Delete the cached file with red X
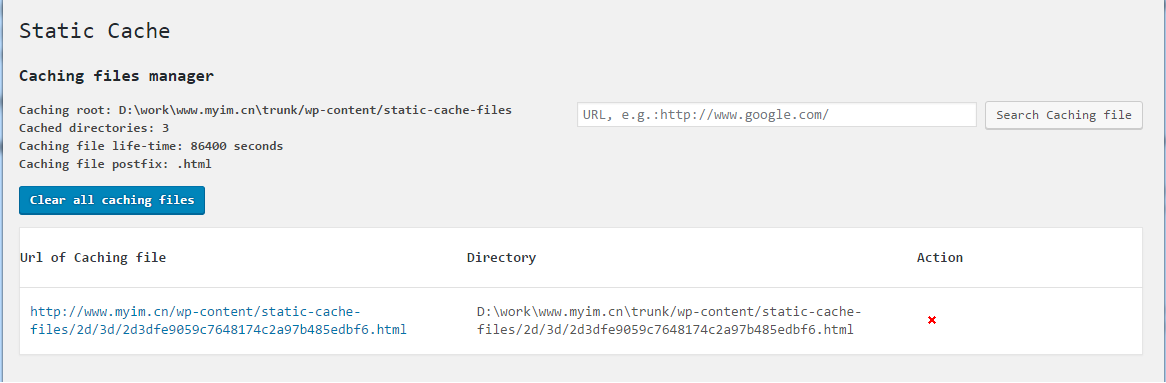 pos(932,320)
